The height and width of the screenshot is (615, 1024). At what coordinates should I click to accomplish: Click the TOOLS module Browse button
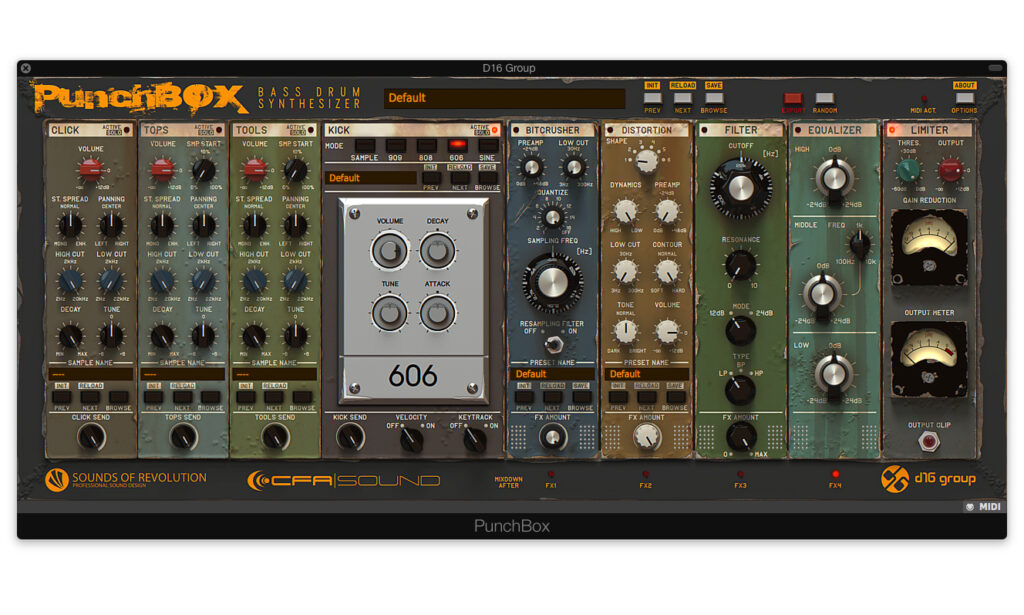coord(302,396)
